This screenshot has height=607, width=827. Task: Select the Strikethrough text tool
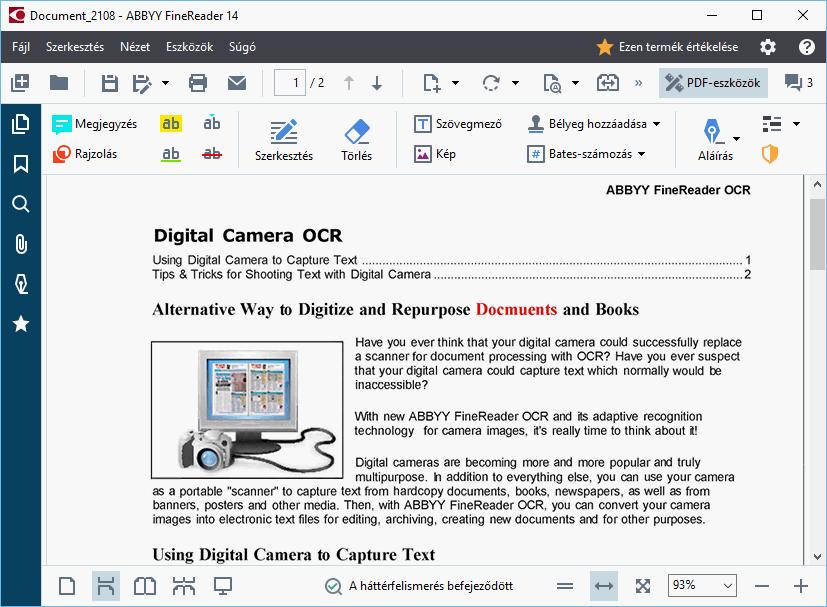coord(211,154)
